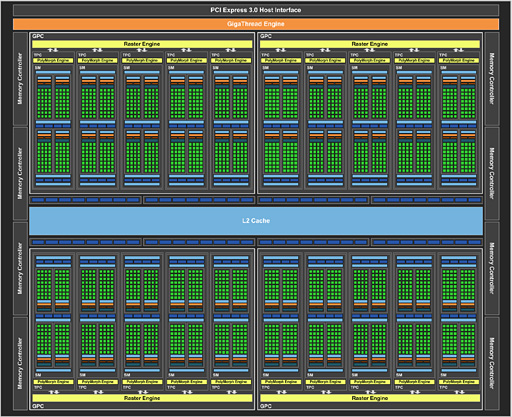
Task: Select the orange GigaThread Engine block
Action: [256, 24]
